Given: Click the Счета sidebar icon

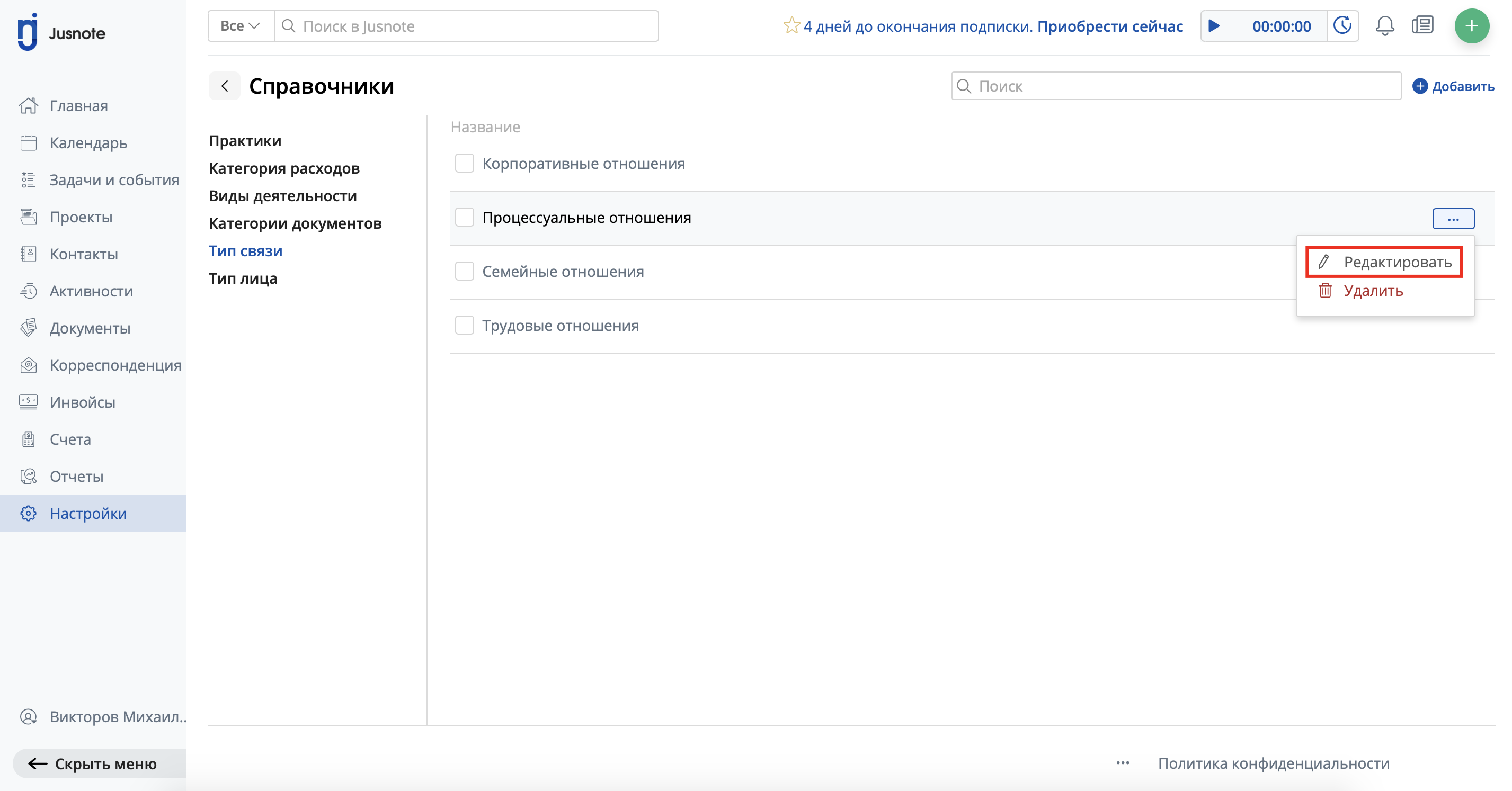Looking at the screenshot, I should 28,439.
